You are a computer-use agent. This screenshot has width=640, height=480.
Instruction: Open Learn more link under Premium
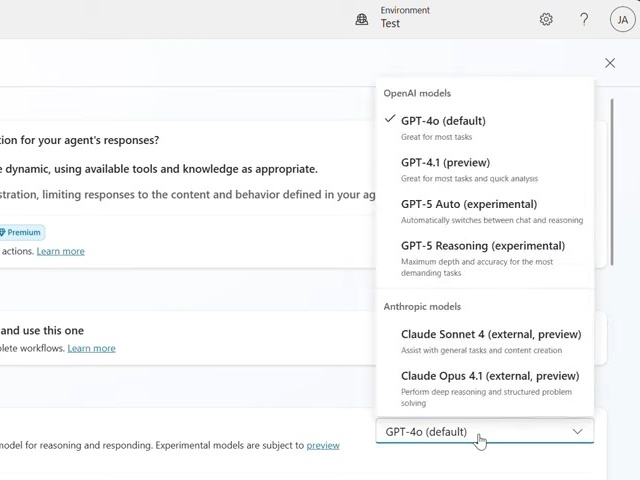60,251
